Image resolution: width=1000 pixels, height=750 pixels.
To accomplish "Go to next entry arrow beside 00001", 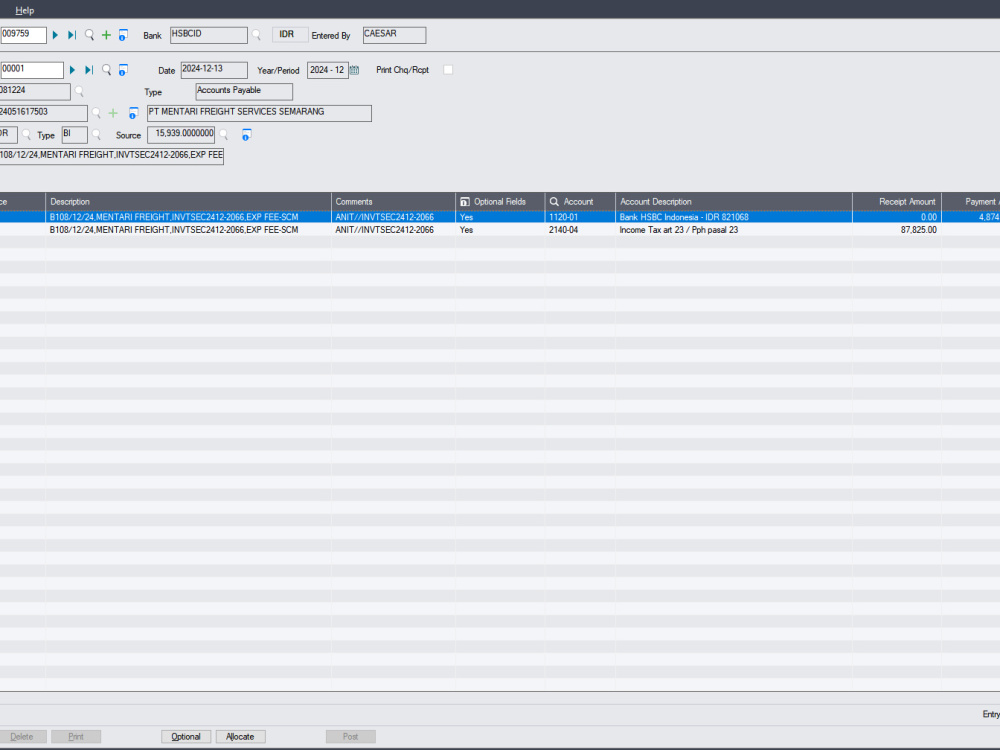I will 72,70.
